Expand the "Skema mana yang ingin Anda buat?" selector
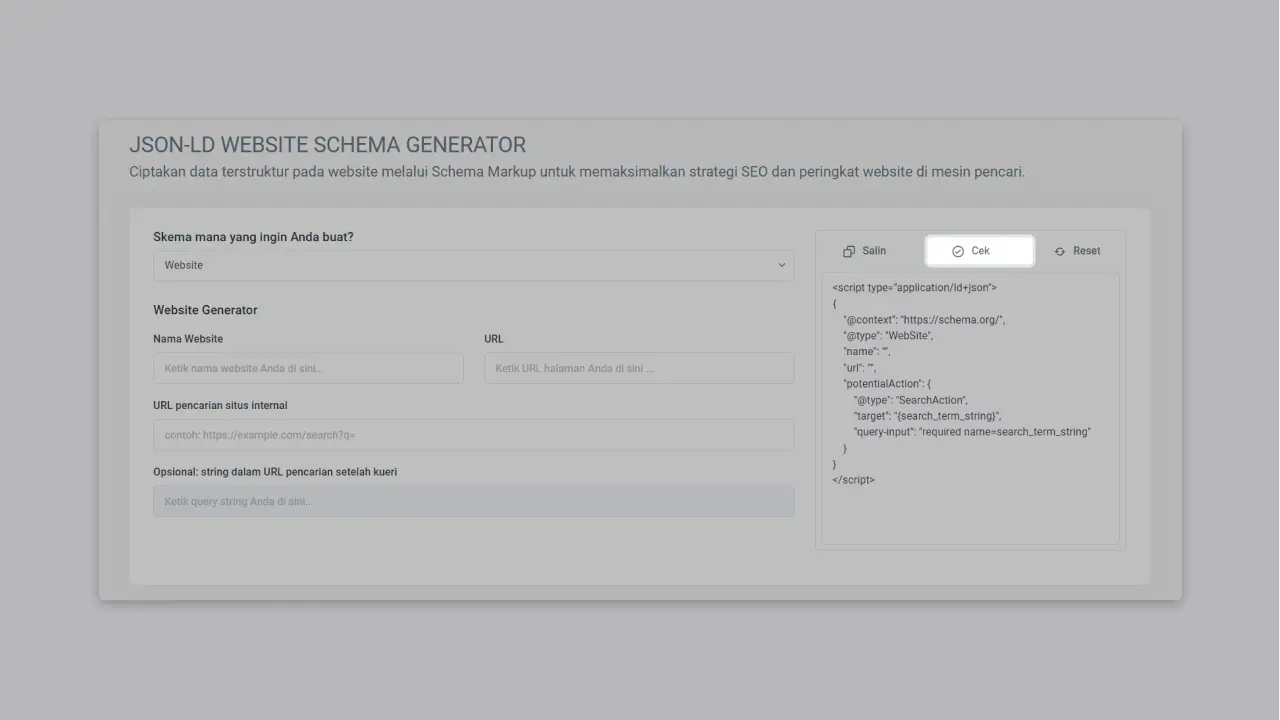This screenshot has width=1280, height=720. coord(473,265)
